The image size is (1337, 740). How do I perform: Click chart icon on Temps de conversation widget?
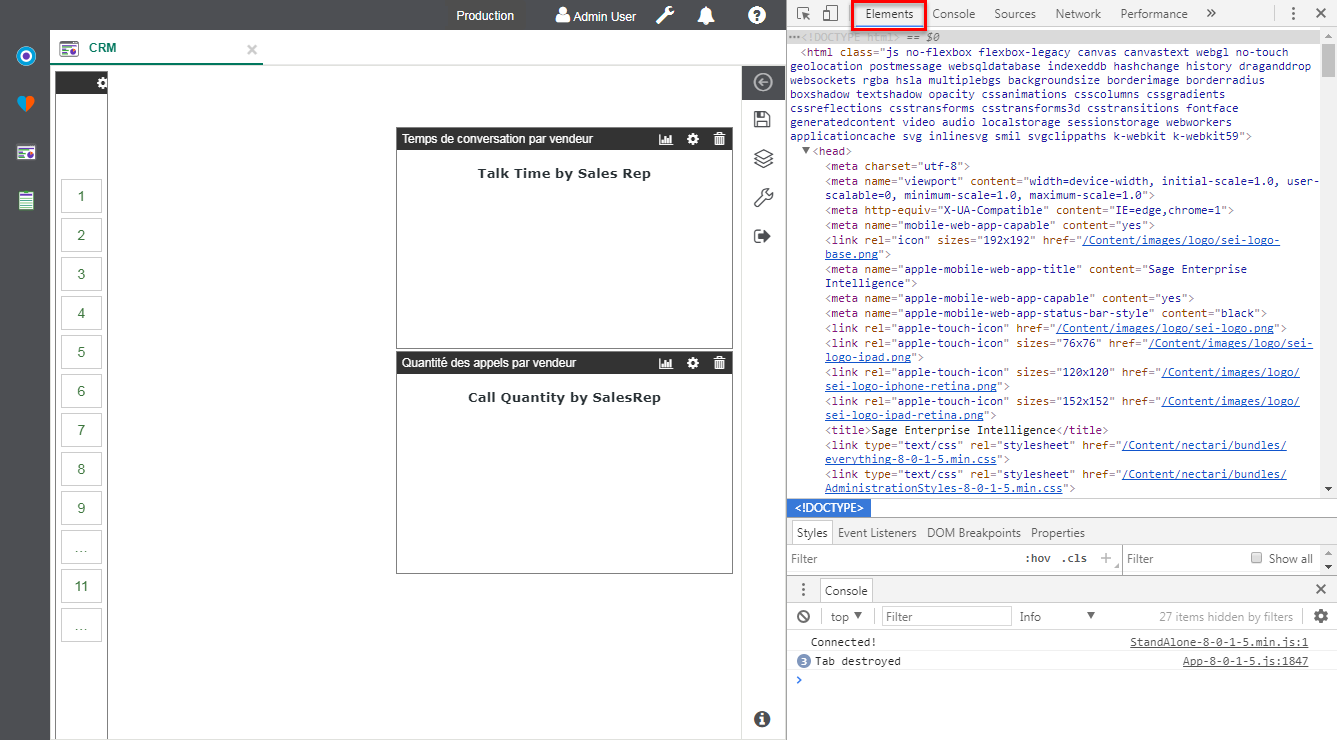click(x=666, y=139)
